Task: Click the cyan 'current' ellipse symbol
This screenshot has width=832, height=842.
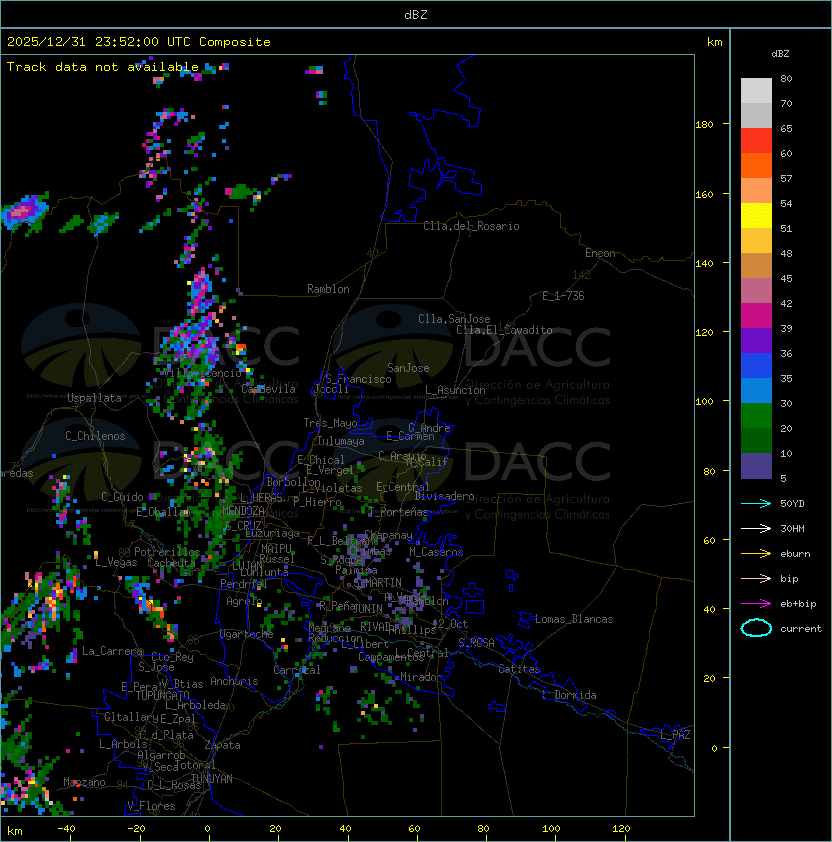Action: coord(756,628)
